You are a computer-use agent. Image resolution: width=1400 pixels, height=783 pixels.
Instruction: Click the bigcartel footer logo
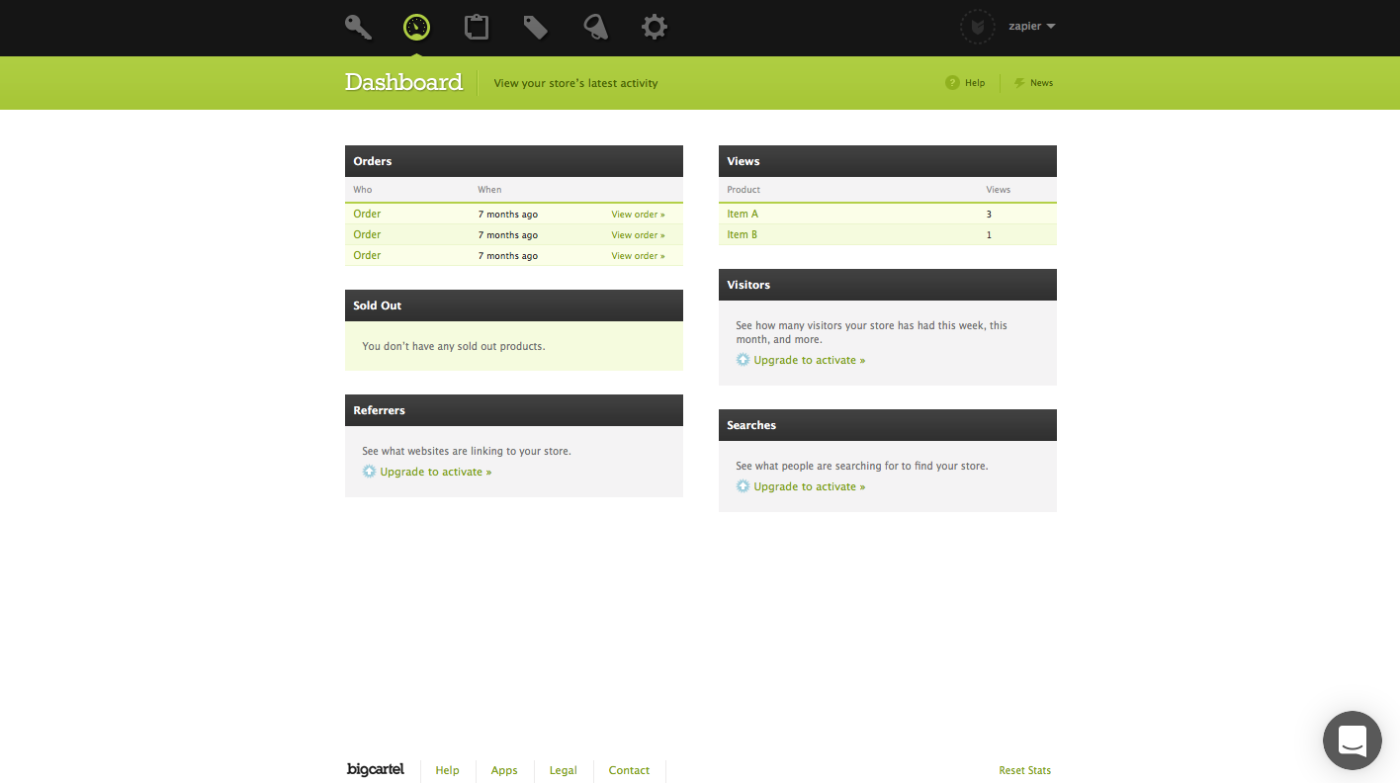[376, 769]
